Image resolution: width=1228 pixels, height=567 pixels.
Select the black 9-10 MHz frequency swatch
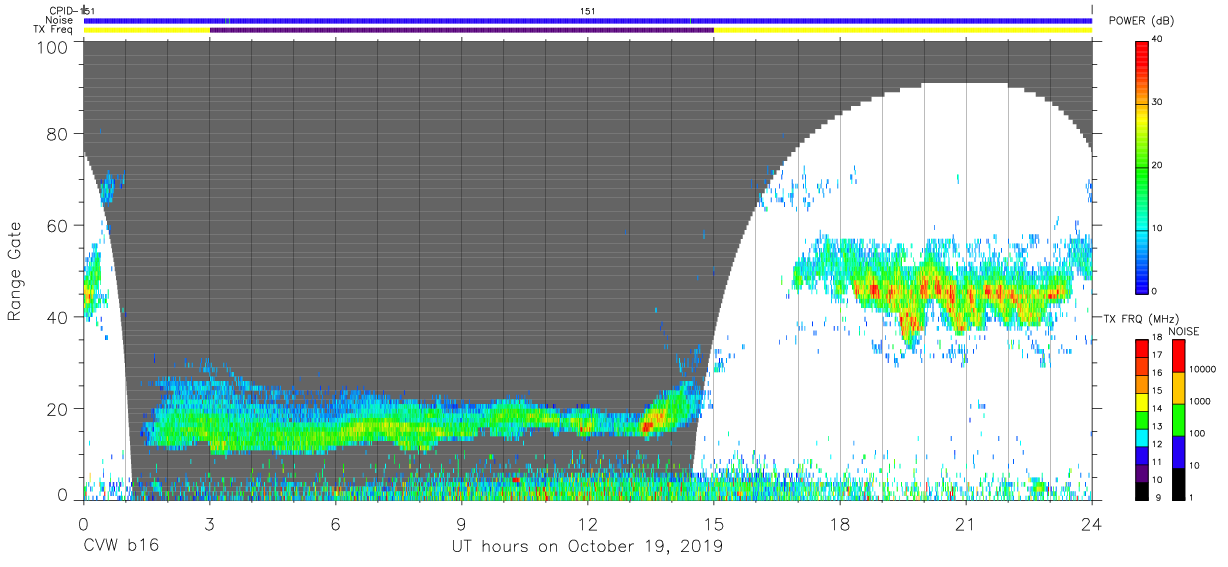(x=1141, y=491)
